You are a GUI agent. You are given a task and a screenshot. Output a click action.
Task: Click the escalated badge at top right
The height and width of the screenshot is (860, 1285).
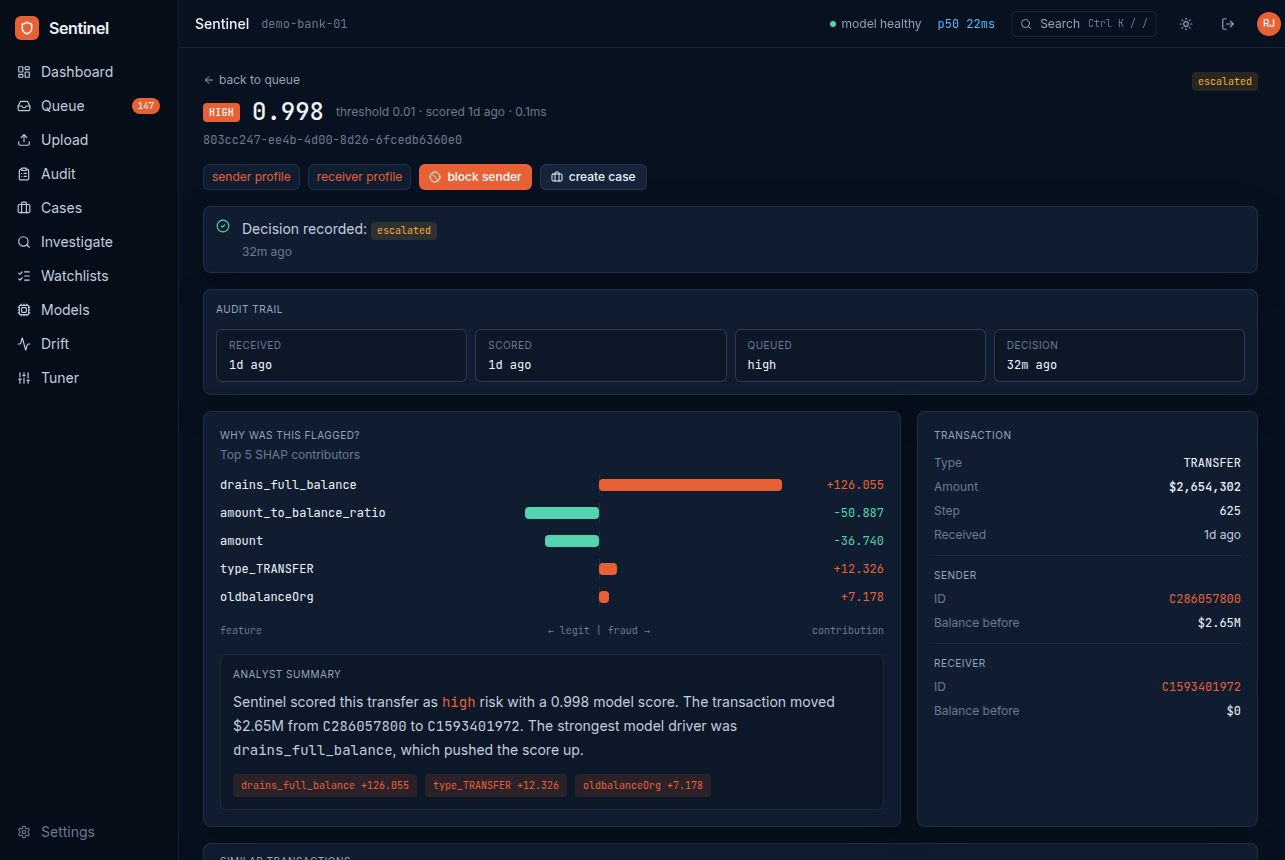click(x=1225, y=81)
